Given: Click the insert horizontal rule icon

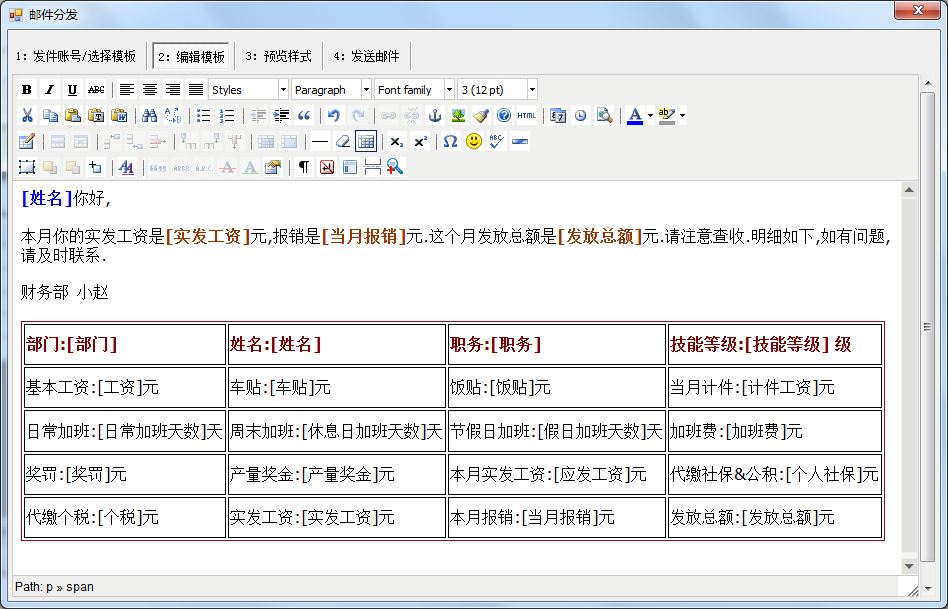Looking at the screenshot, I should (x=318, y=141).
